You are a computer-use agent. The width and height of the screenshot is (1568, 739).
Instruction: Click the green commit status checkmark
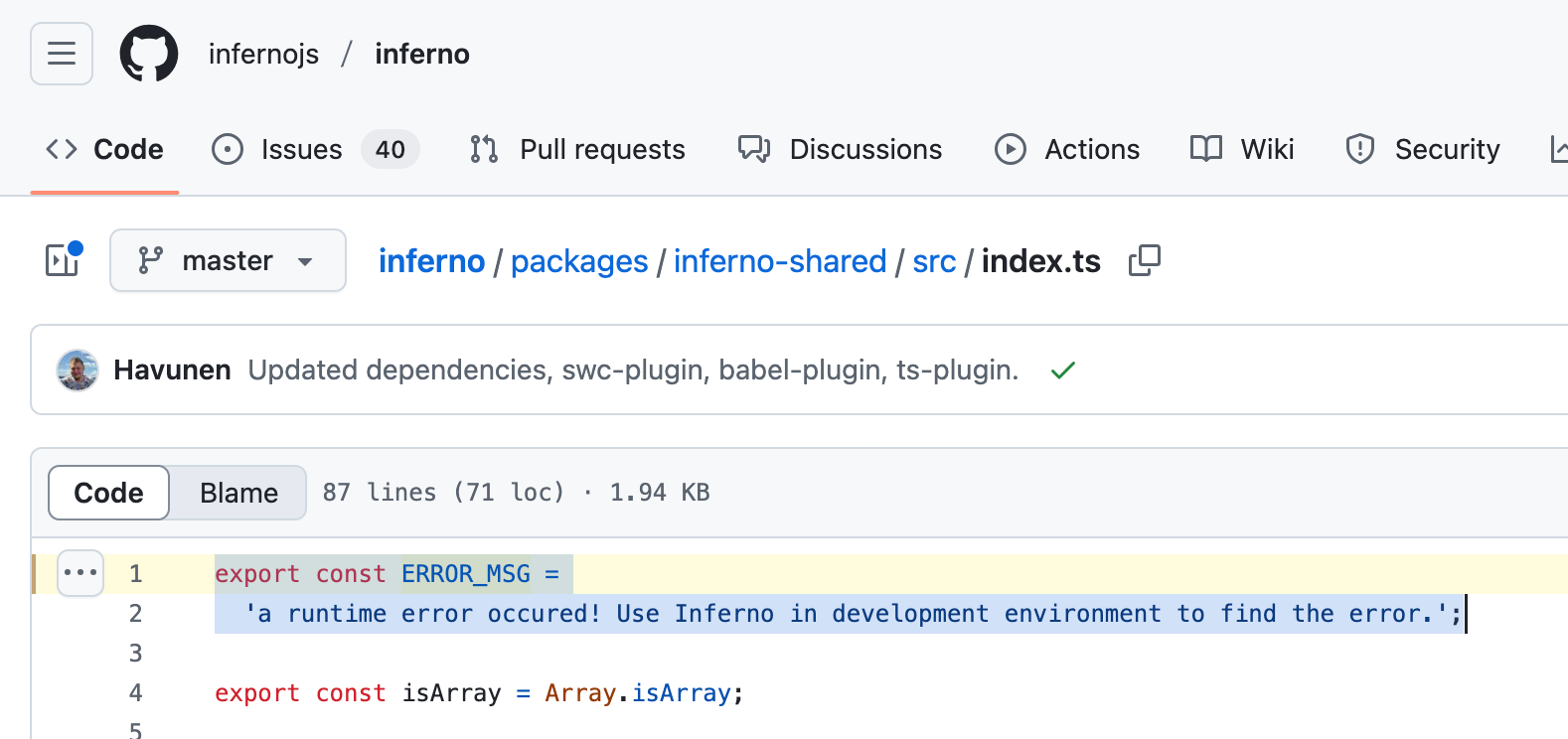(1063, 370)
